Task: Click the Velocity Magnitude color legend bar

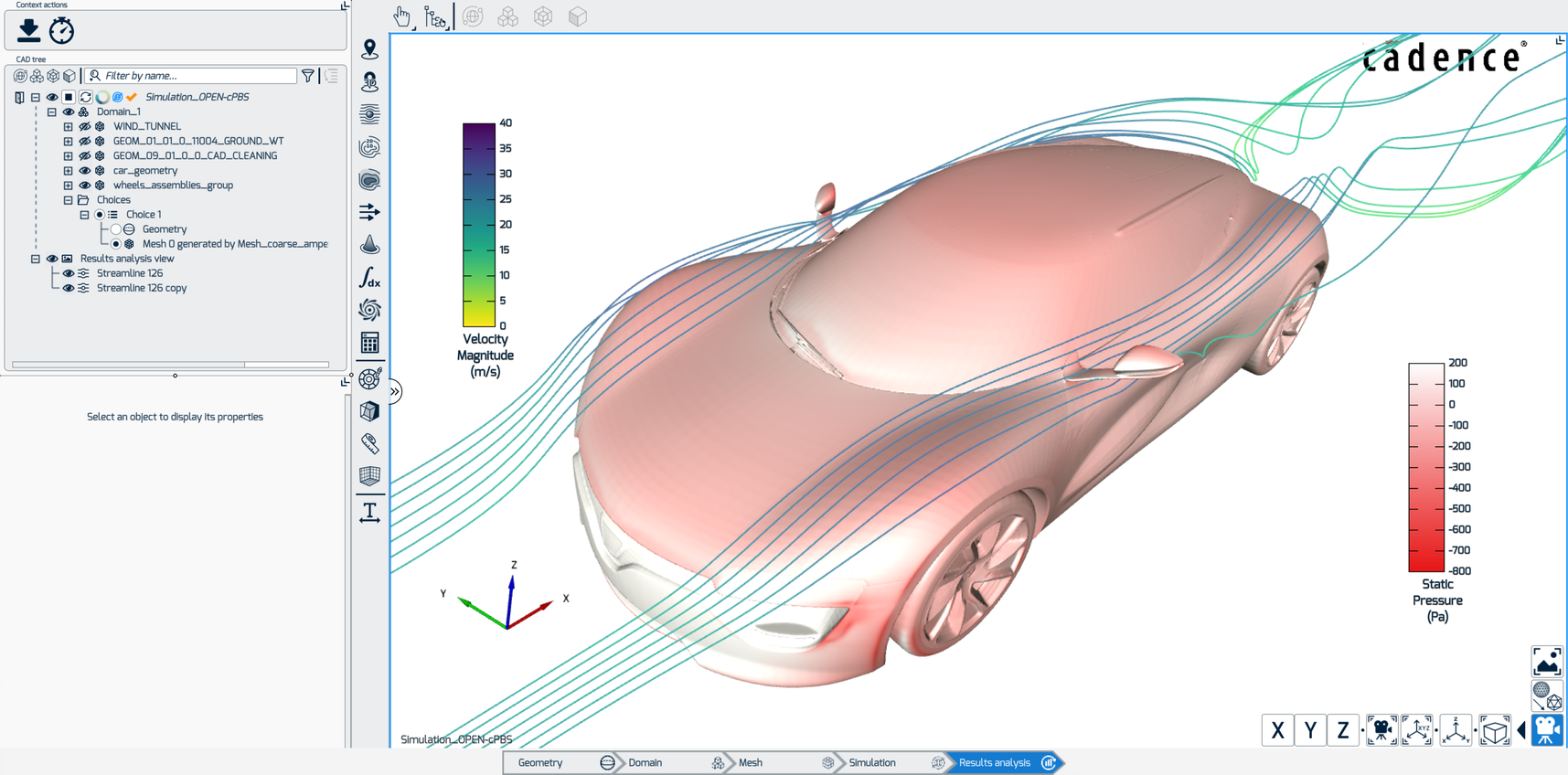Action: click(478, 225)
